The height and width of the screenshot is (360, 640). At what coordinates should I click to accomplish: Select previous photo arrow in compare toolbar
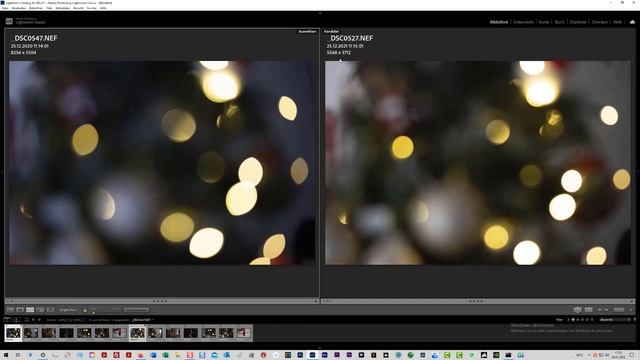tap(600, 310)
